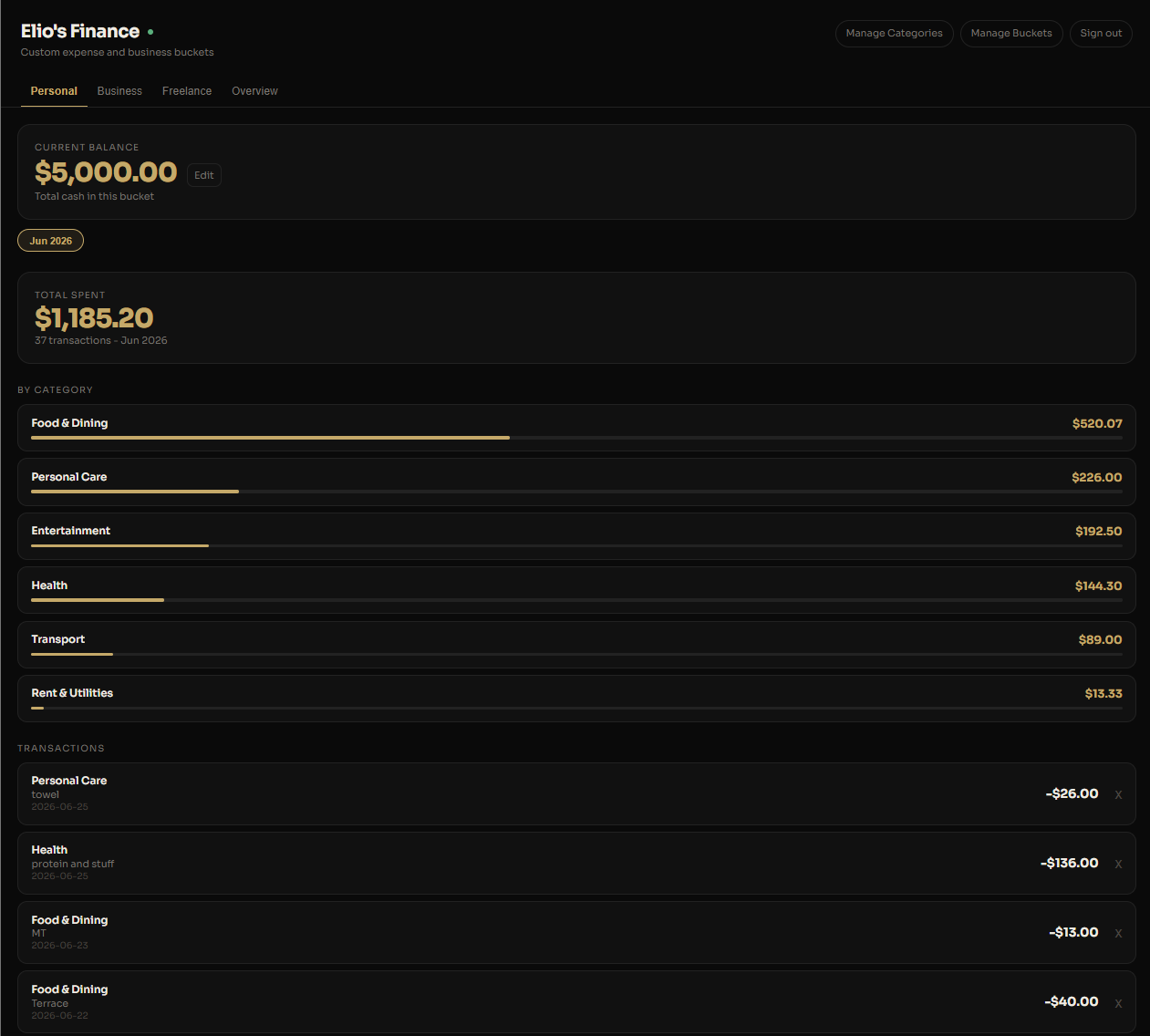Click the green status dot beside Elio's Finance
This screenshot has width=1150, height=1036.
(x=150, y=32)
